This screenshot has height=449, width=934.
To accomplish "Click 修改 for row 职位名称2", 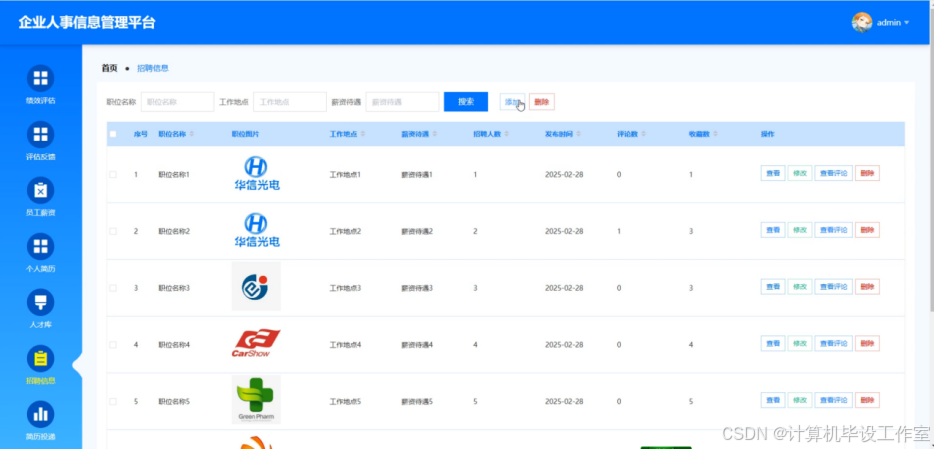I will (x=800, y=230).
